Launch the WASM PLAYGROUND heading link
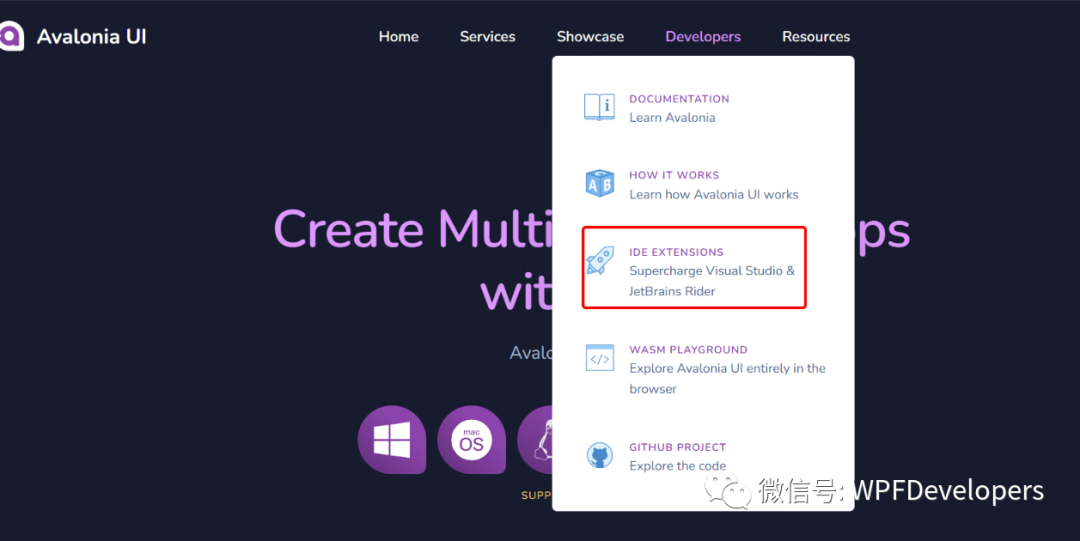 point(688,349)
